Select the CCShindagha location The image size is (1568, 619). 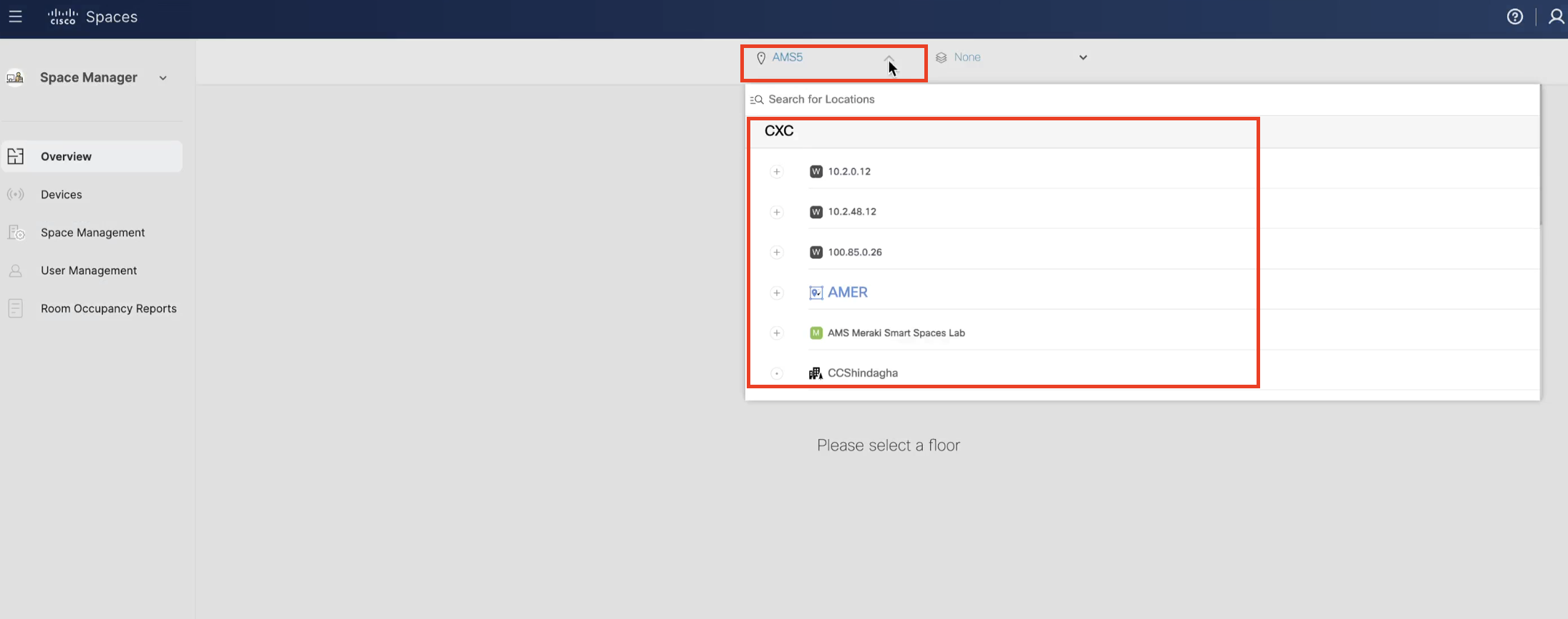pos(862,373)
